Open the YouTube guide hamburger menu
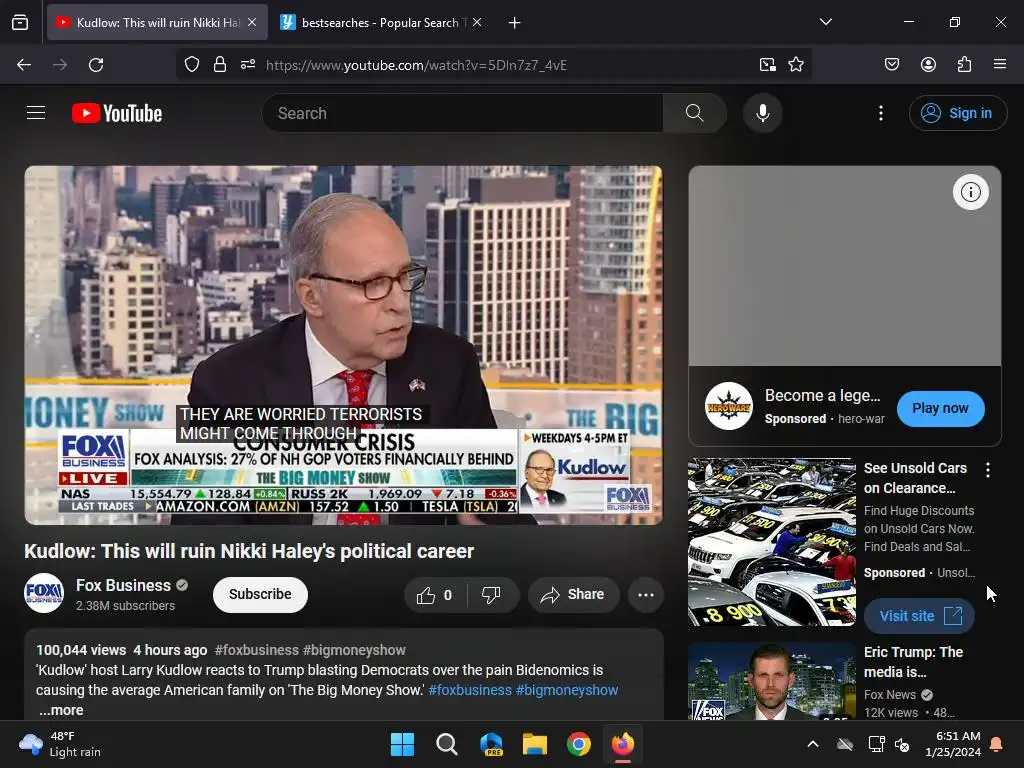1024x768 pixels. 36,113
